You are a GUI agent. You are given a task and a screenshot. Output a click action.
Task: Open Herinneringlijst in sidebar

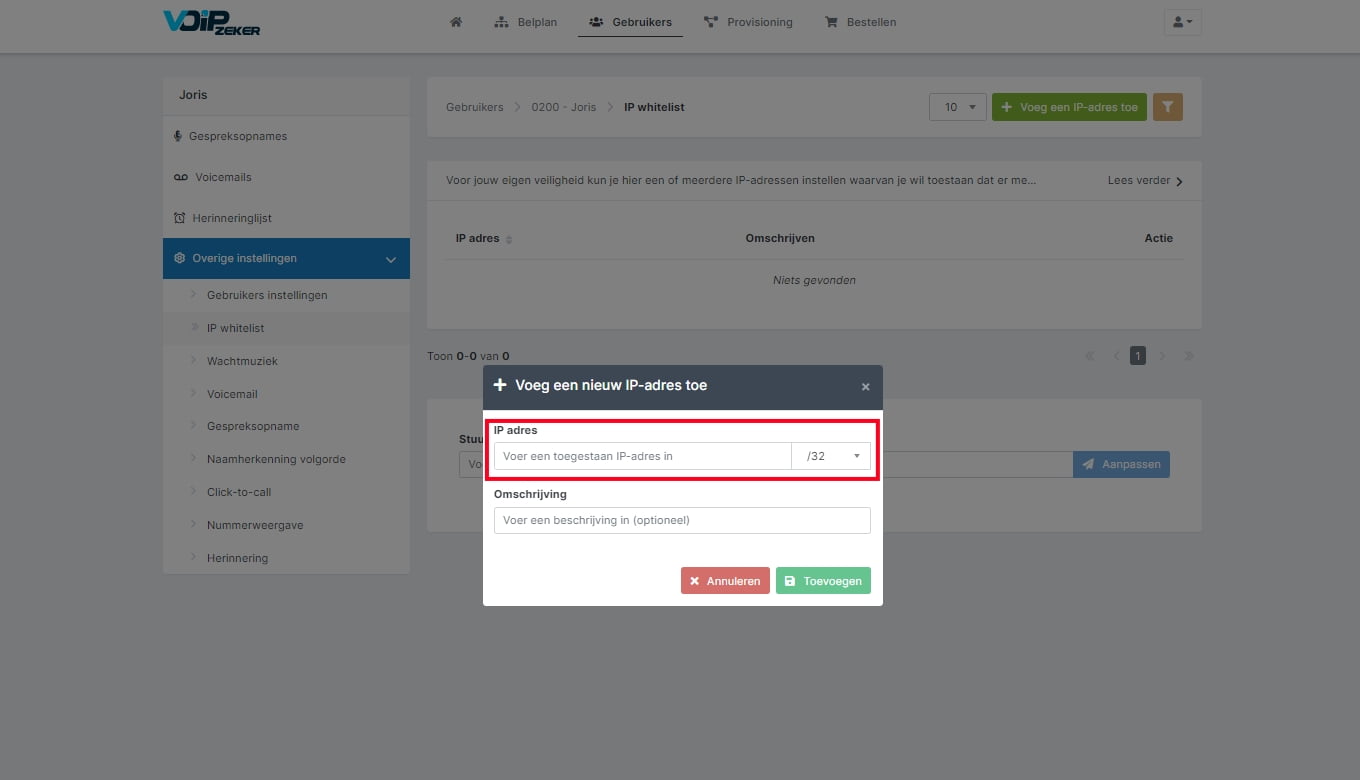point(286,218)
